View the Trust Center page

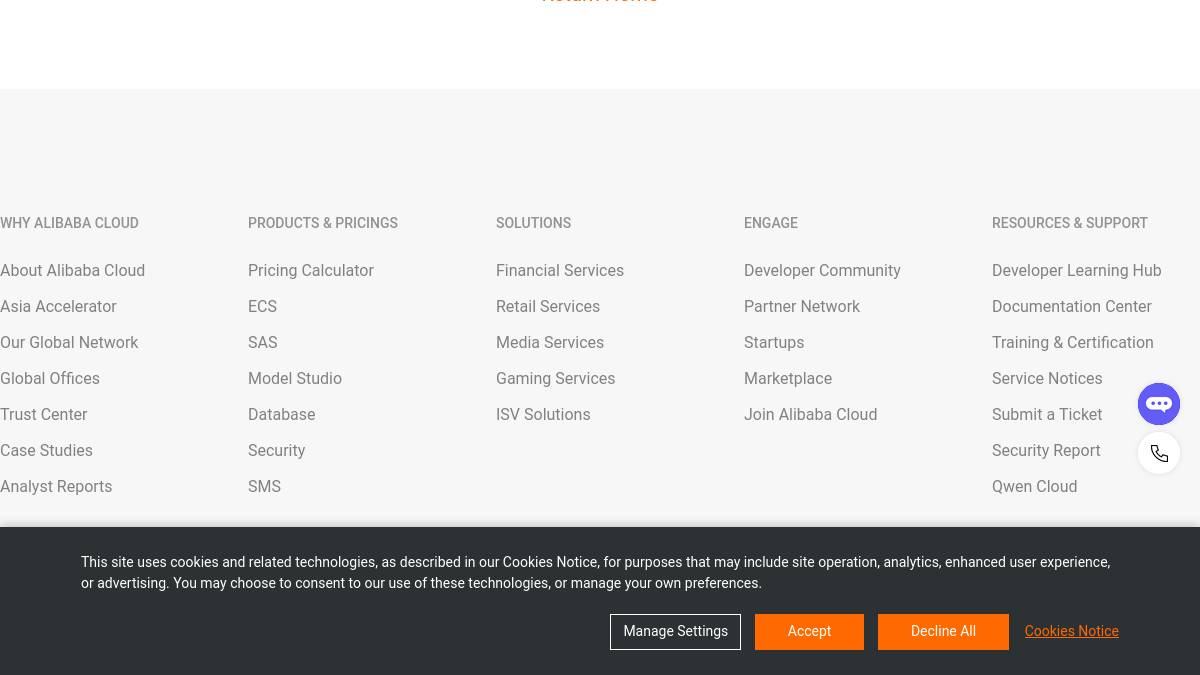tap(43, 414)
